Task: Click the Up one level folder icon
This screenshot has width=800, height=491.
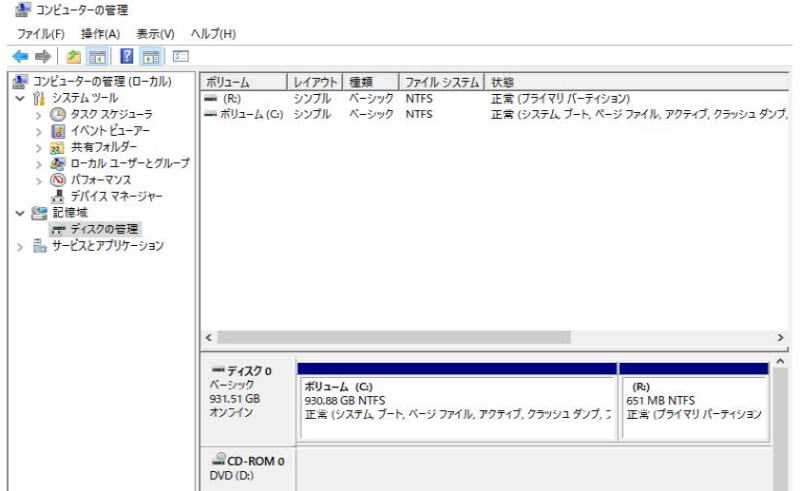Action: click(74, 57)
